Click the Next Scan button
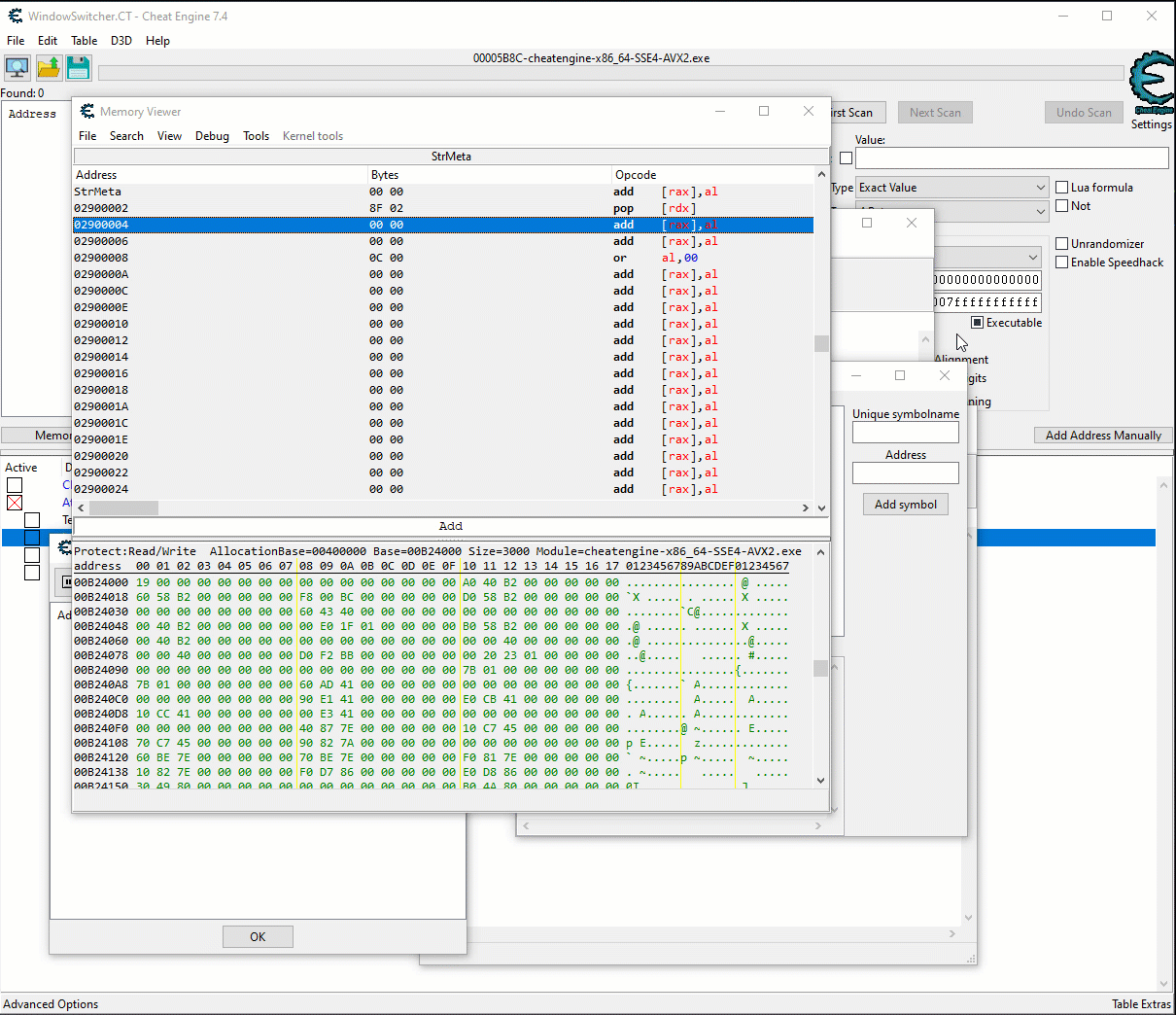 click(935, 113)
